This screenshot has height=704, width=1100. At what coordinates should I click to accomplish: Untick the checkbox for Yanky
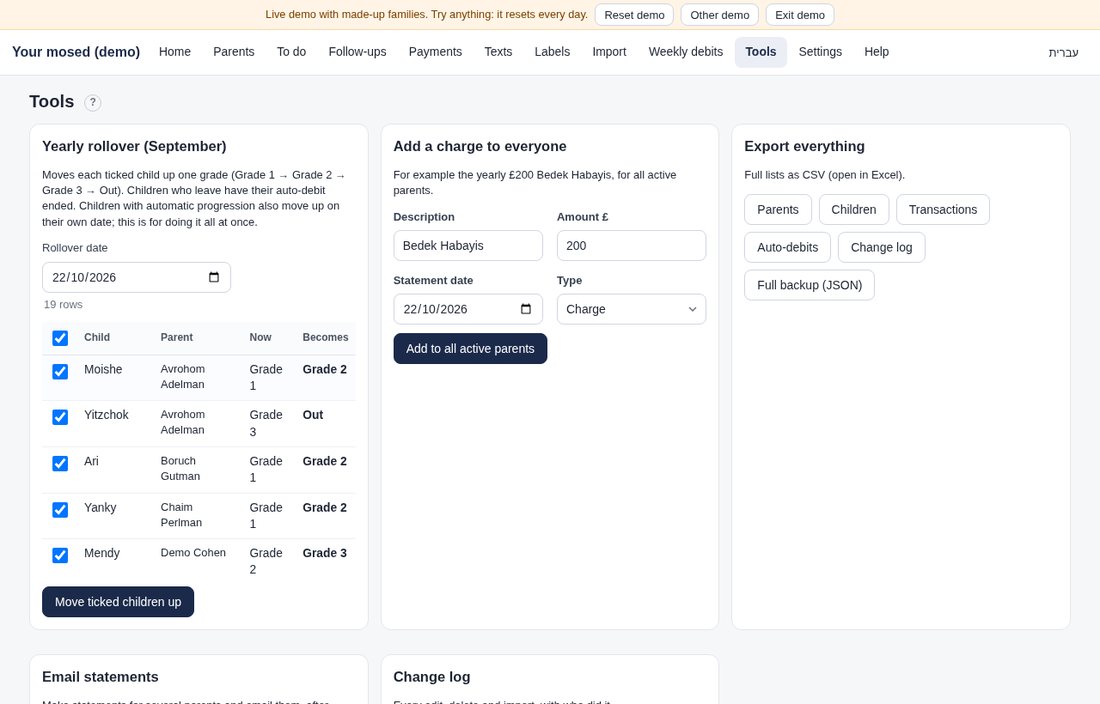point(60,509)
